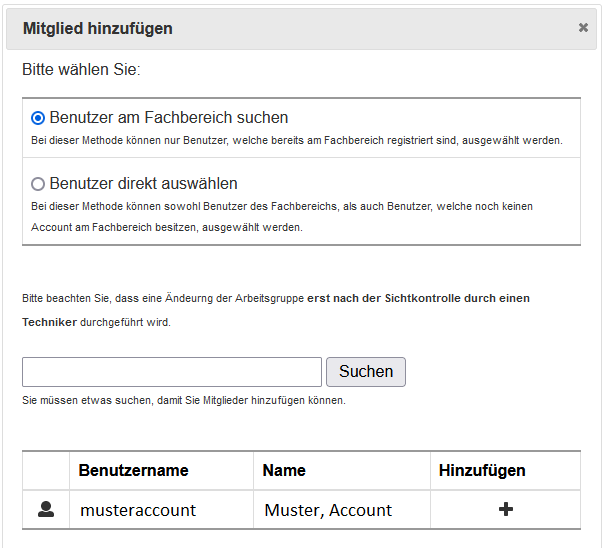Screen dimensions: 606x548
Task: Click the Benutzername column header
Action: pyautogui.click(x=134, y=470)
